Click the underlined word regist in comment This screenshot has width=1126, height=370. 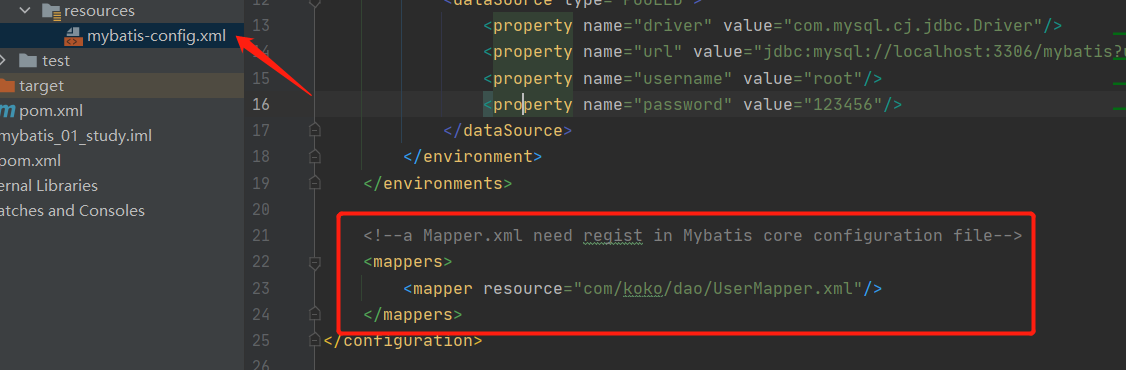click(613, 236)
